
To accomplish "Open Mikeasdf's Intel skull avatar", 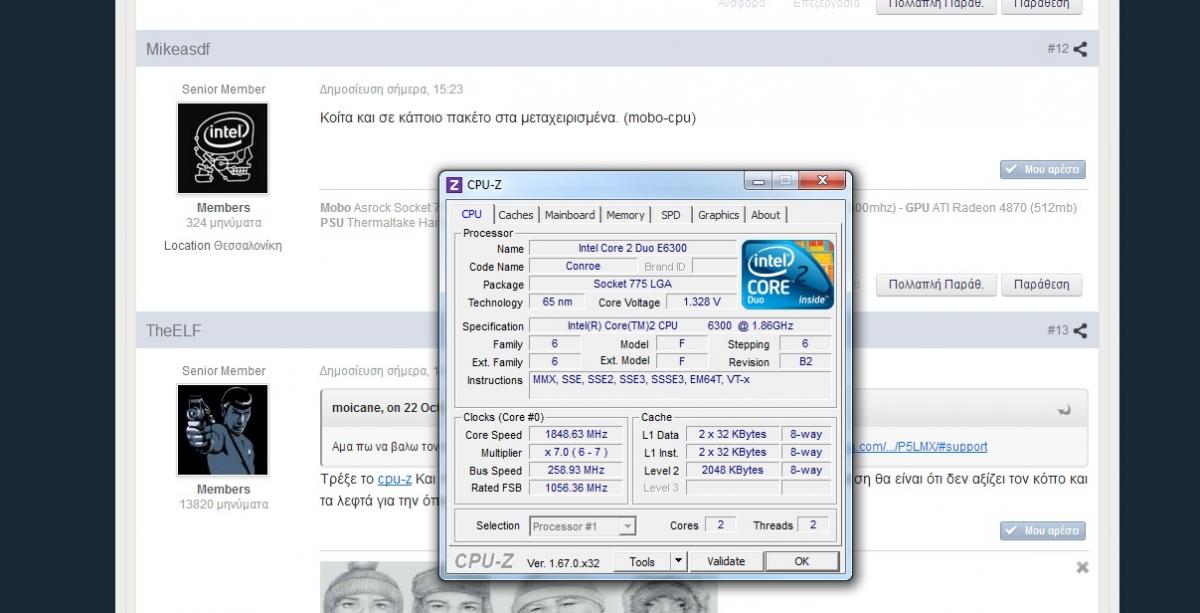I will tap(222, 148).
